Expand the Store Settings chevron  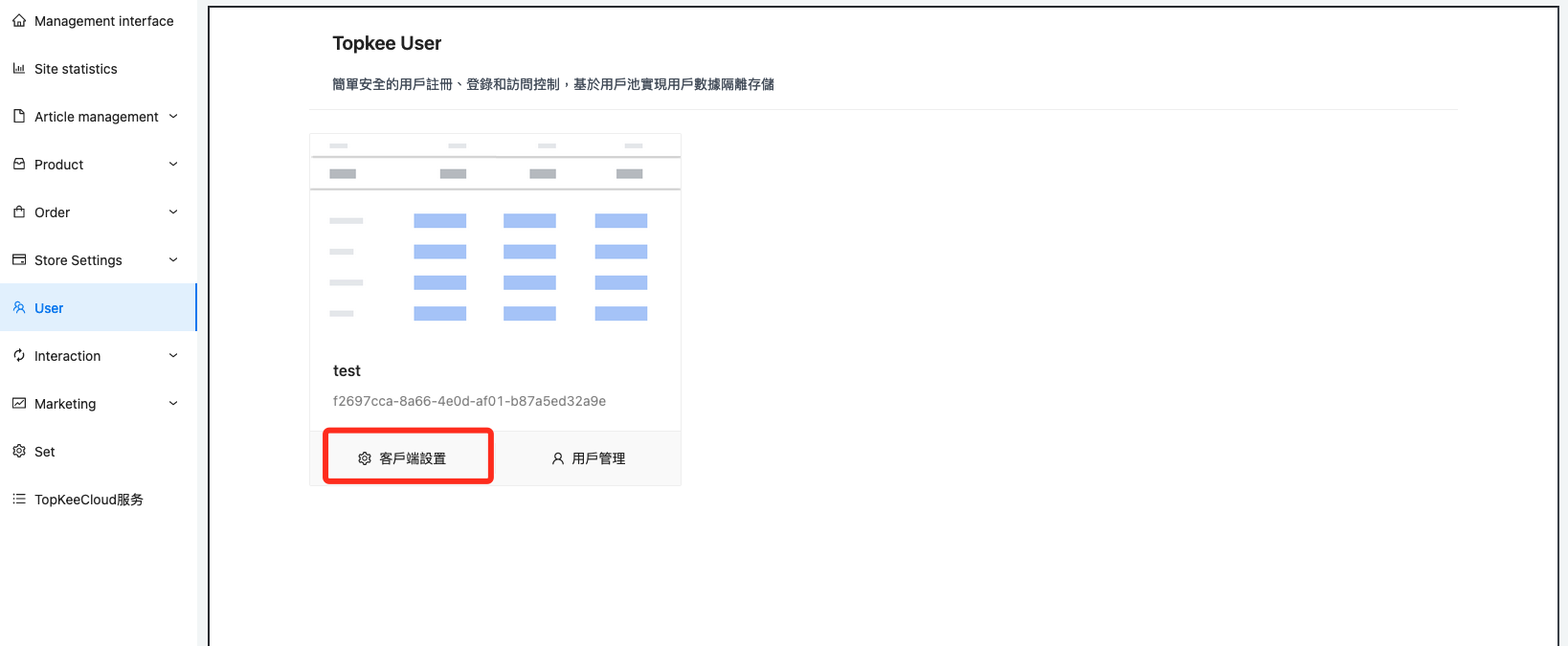tap(173, 259)
